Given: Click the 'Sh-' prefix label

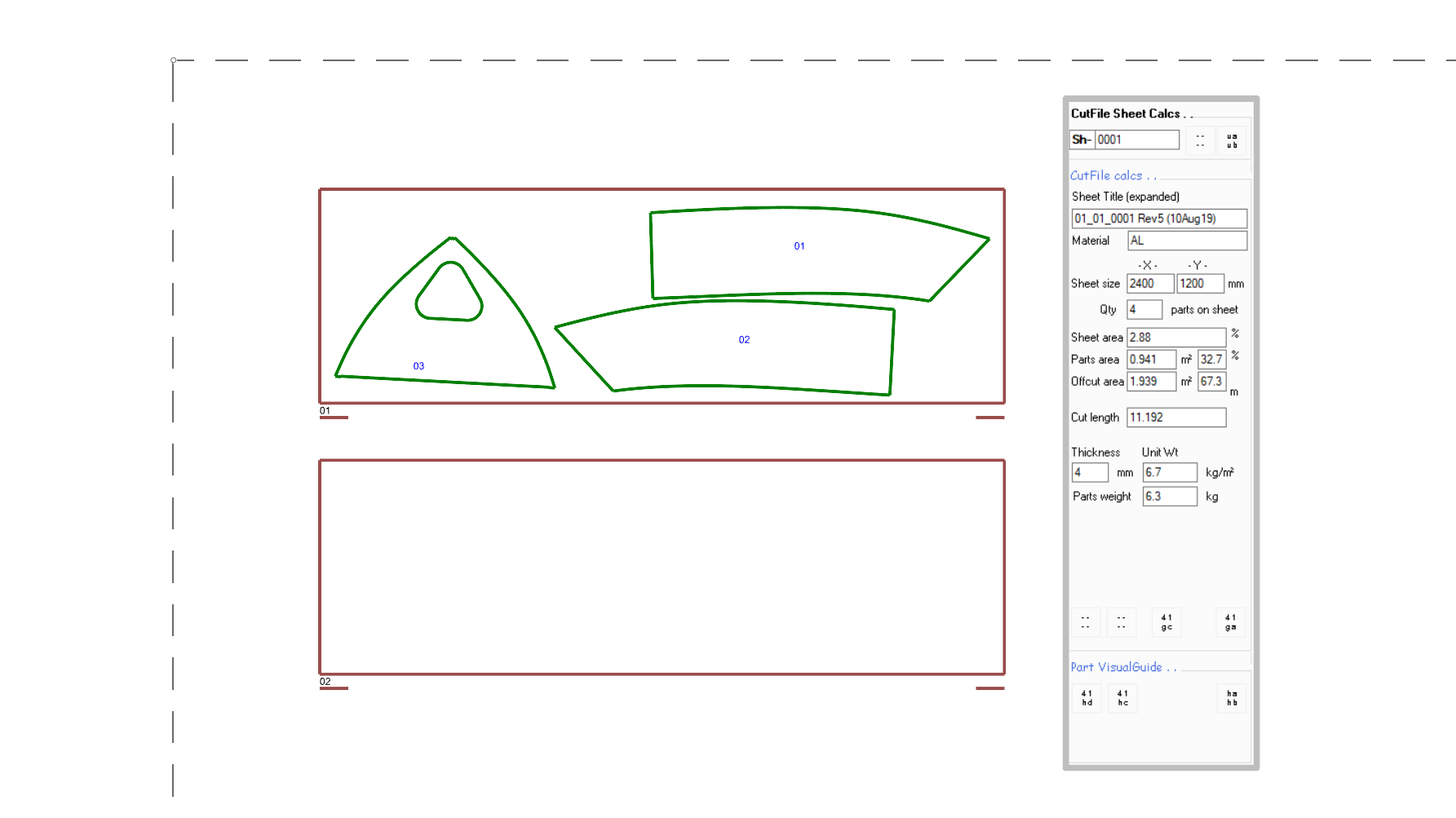Looking at the screenshot, I should coord(1082,139).
